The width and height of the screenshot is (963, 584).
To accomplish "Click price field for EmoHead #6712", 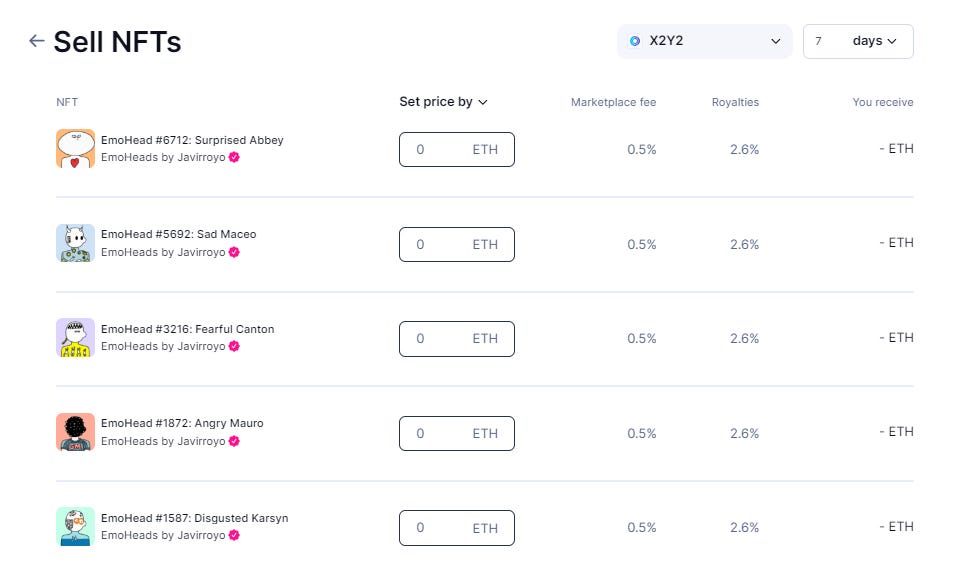I will [440, 149].
